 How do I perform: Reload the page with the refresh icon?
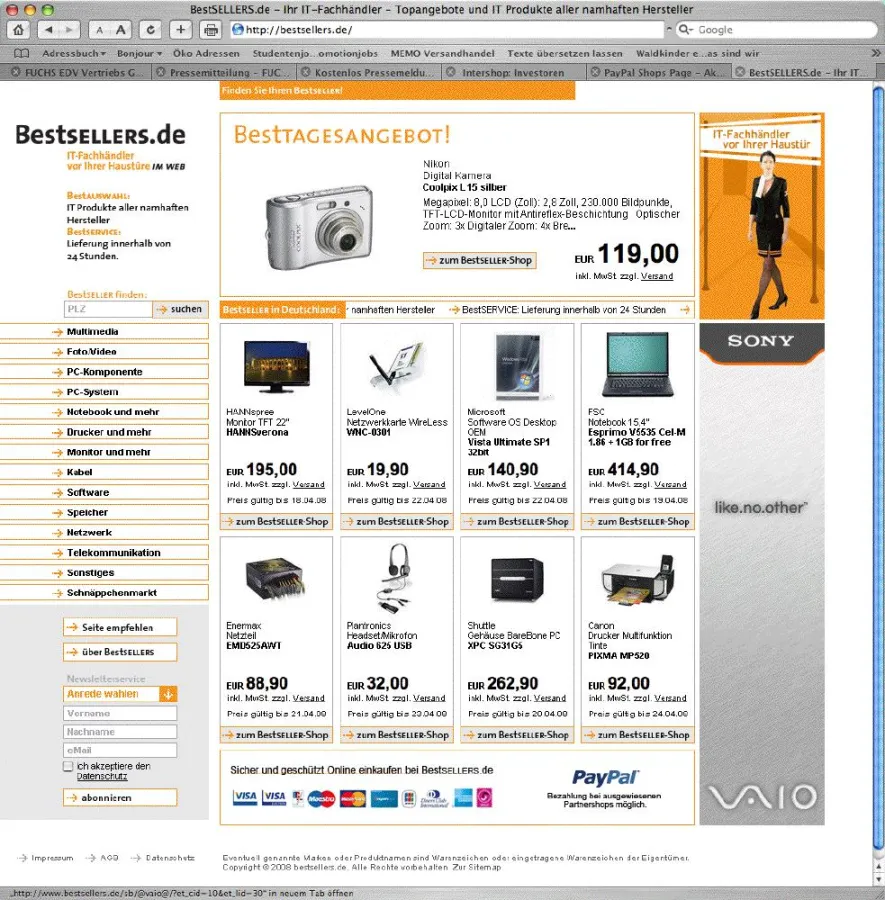pos(150,29)
